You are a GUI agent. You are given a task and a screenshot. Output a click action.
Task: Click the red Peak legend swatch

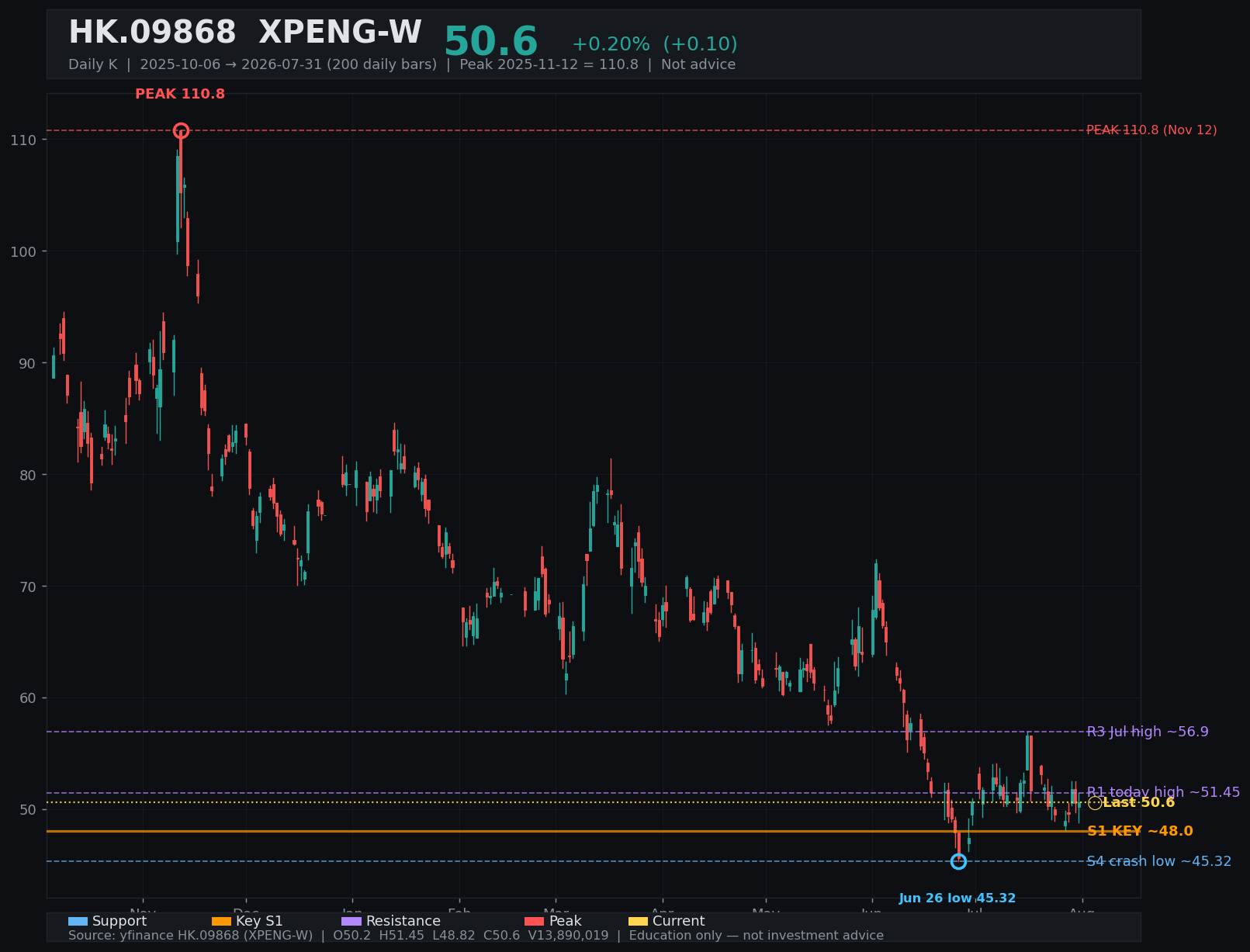[x=535, y=922]
